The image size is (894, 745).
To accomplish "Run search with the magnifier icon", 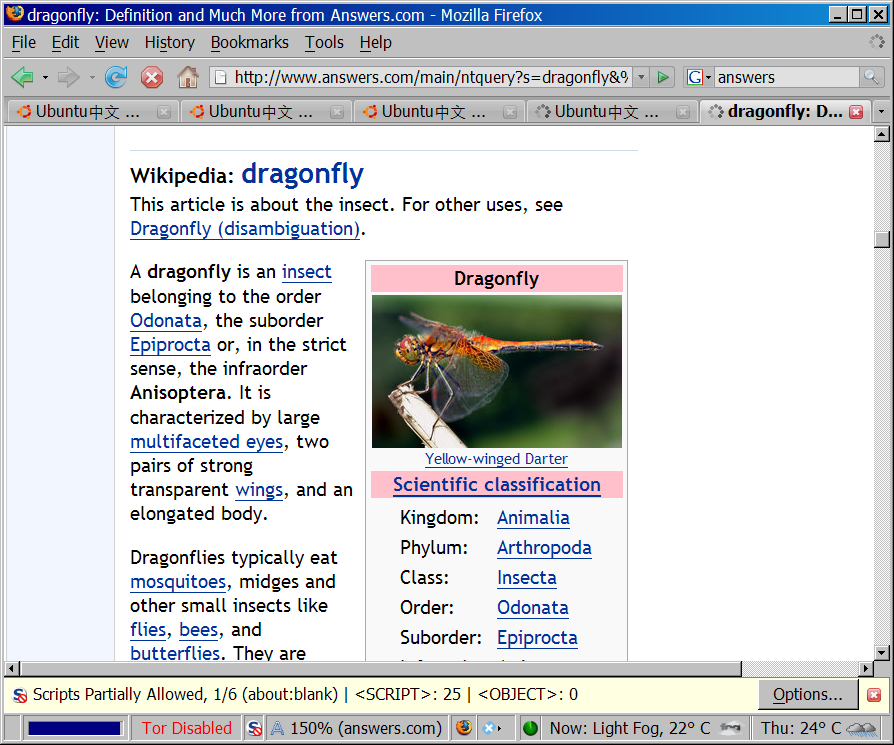I will [871, 77].
